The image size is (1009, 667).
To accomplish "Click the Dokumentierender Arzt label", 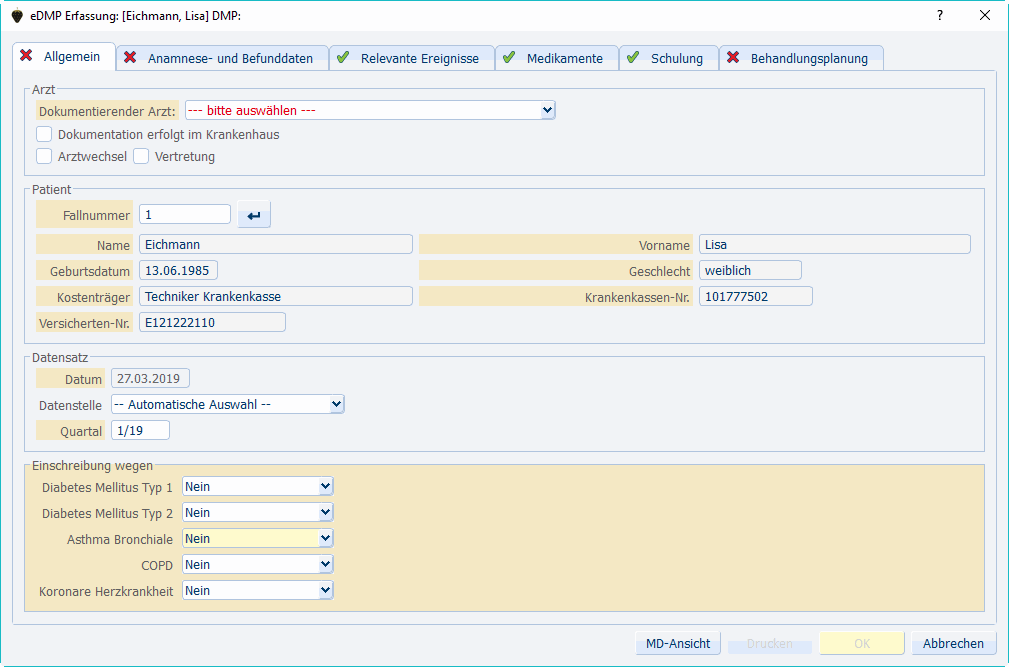I will click(x=107, y=111).
